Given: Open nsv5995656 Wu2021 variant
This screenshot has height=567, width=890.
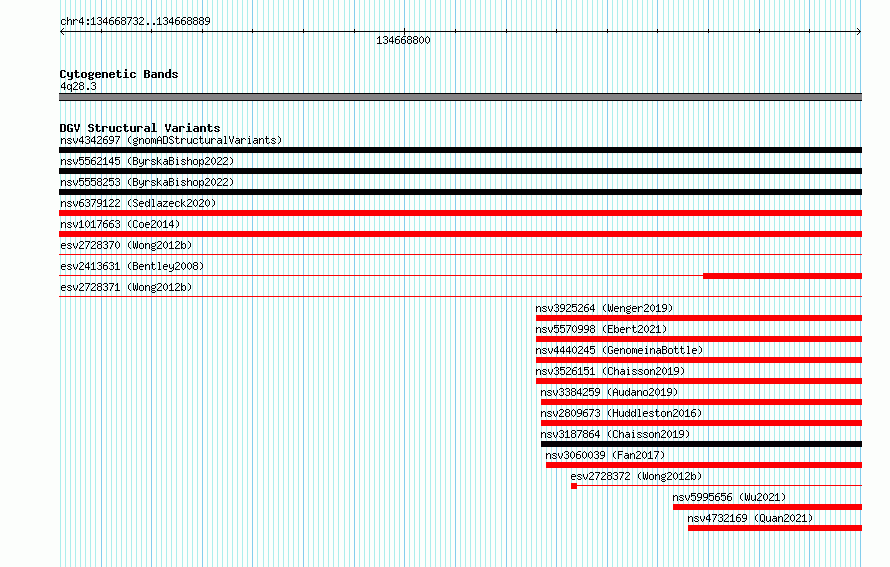Looking at the screenshot, I should (729, 497).
